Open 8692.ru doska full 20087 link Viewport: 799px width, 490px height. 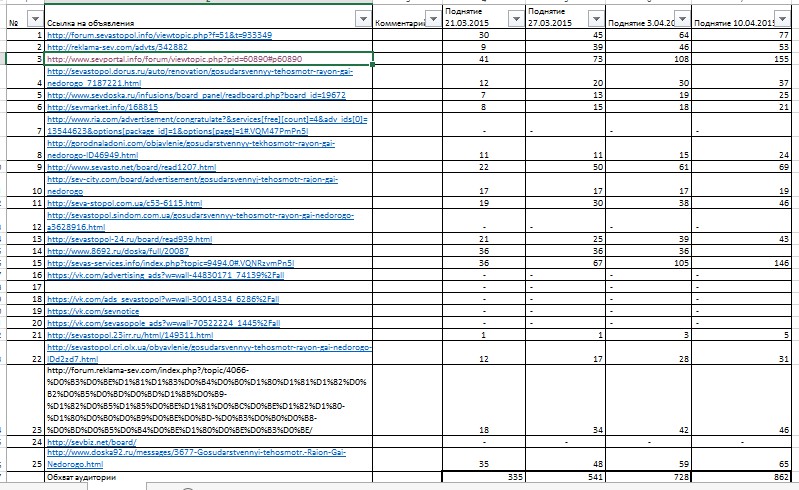[118, 251]
